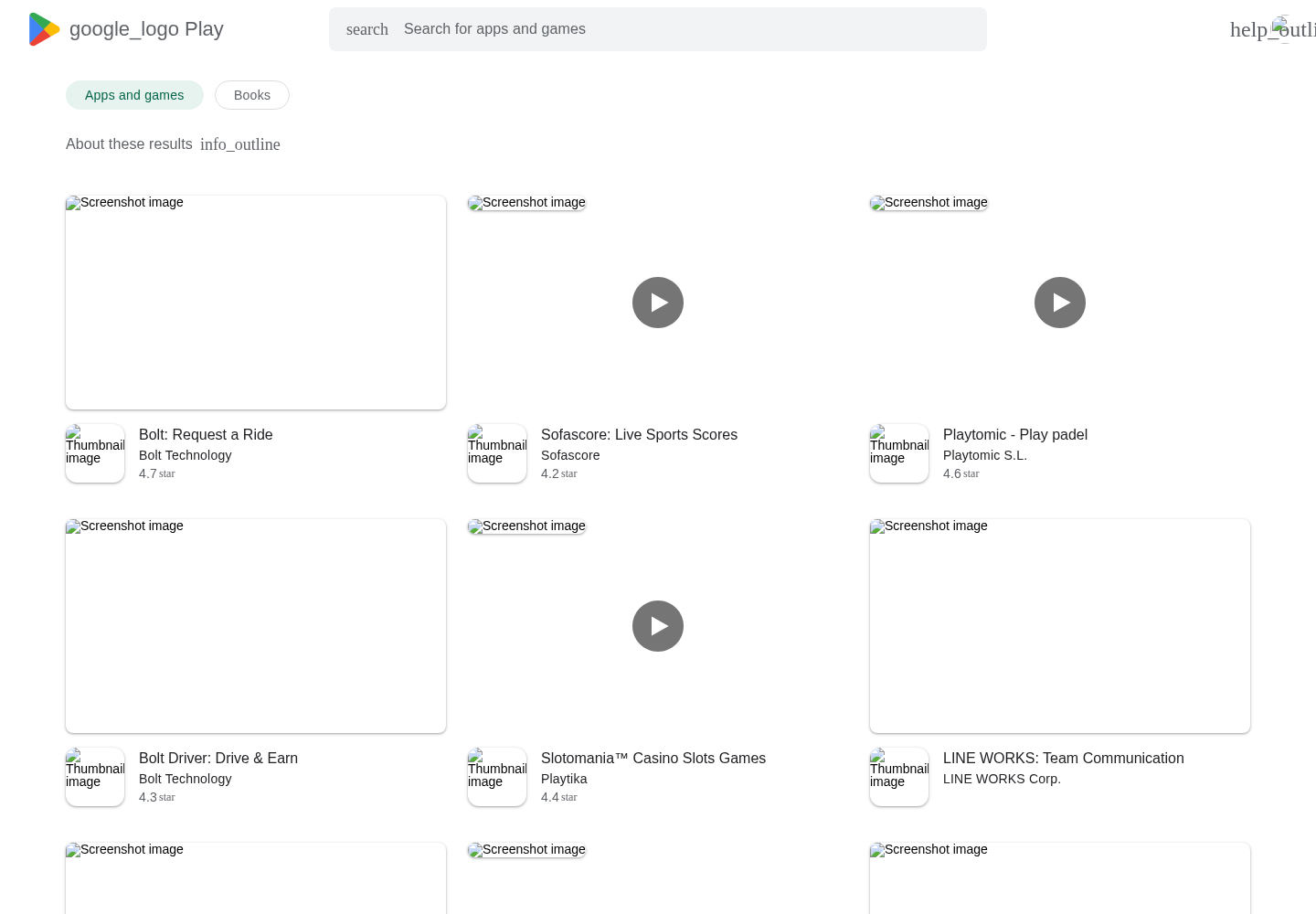Viewport: 1316px width, 914px height.
Task: Open LINE WORKS screenshot image
Action: pos(1060,626)
